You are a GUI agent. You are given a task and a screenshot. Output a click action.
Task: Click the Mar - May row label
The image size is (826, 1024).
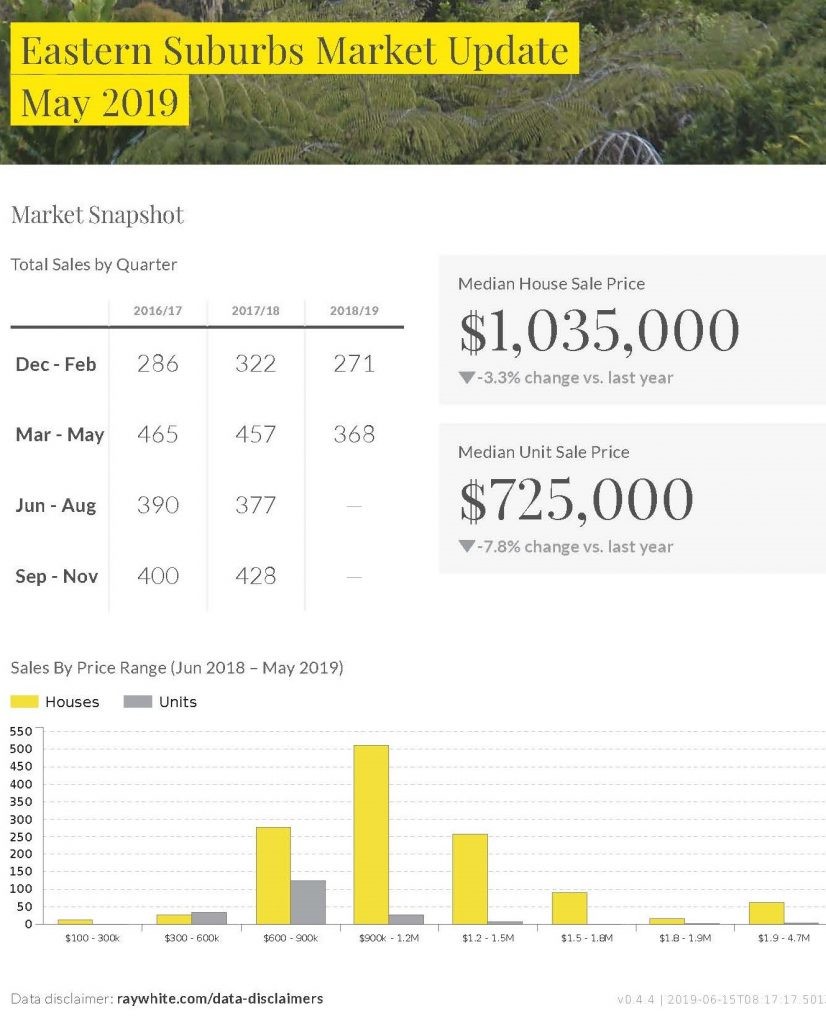pyautogui.click(x=59, y=435)
